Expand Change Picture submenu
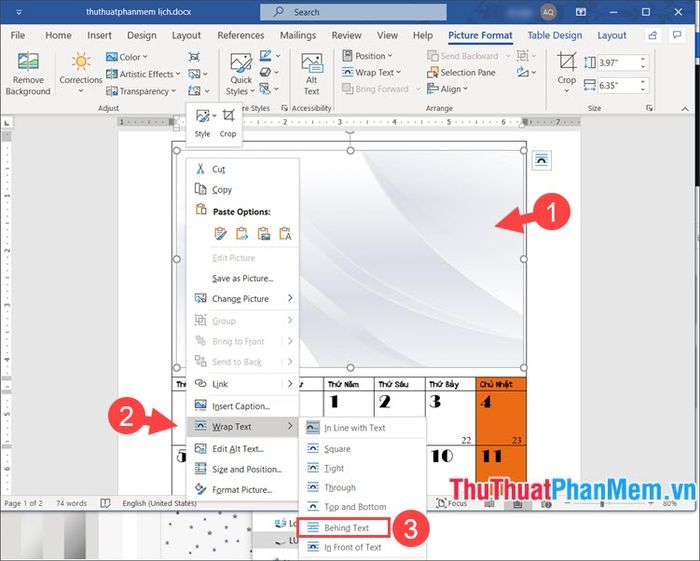The height and width of the screenshot is (561, 700). click(x=242, y=299)
